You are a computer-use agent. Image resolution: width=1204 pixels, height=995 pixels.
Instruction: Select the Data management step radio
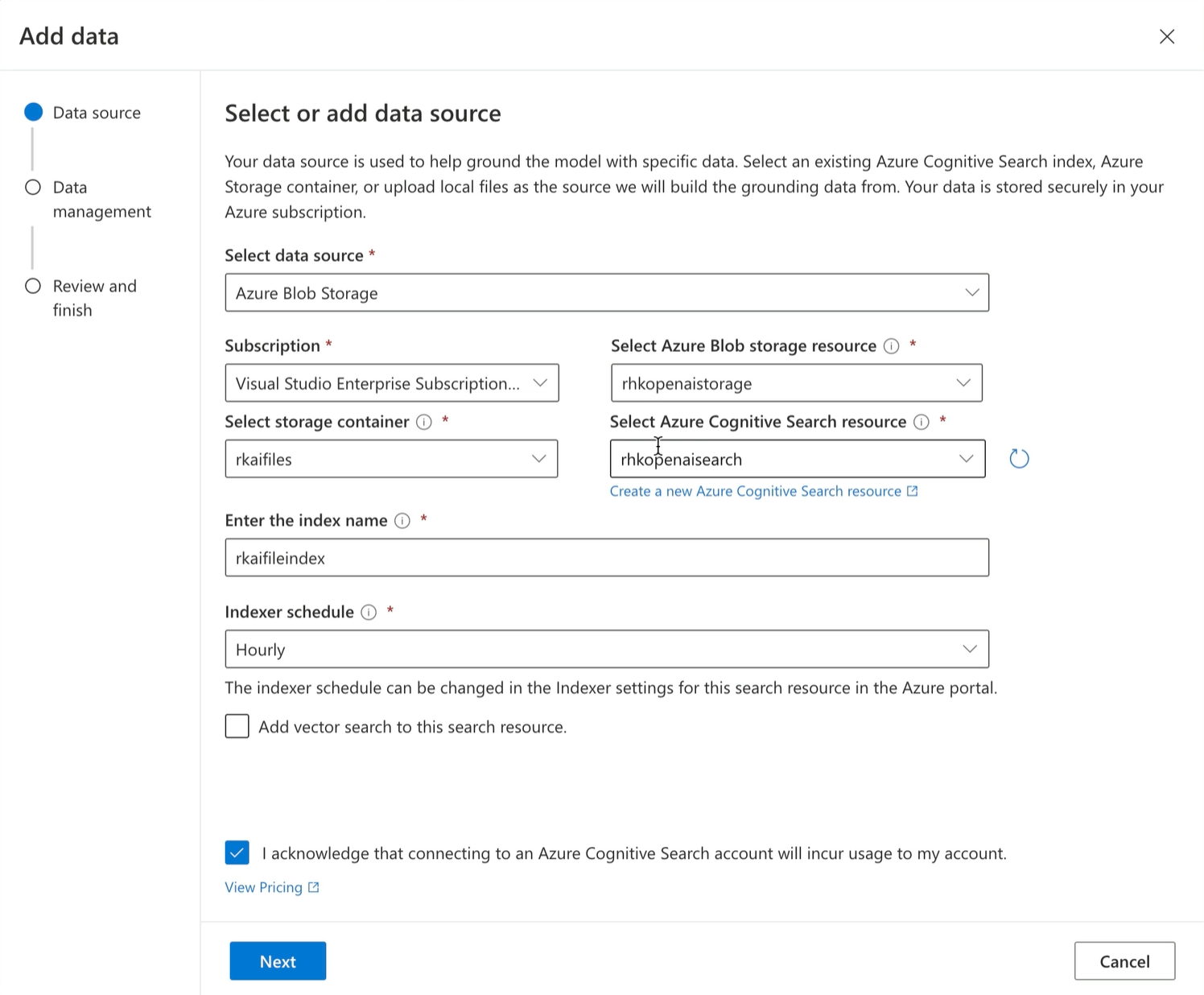pos(33,188)
